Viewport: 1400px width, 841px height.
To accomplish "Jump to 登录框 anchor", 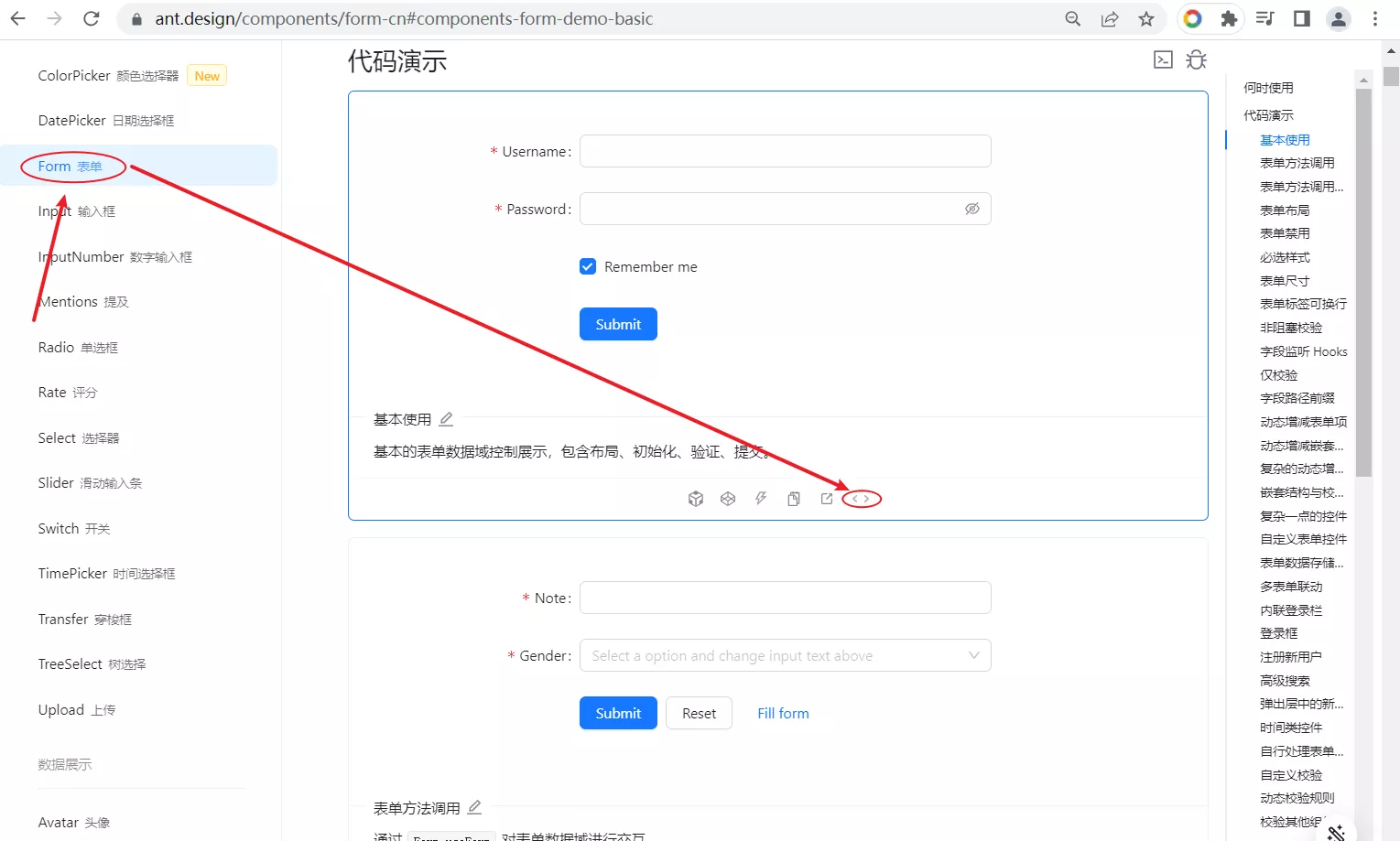I will click(x=1278, y=633).
